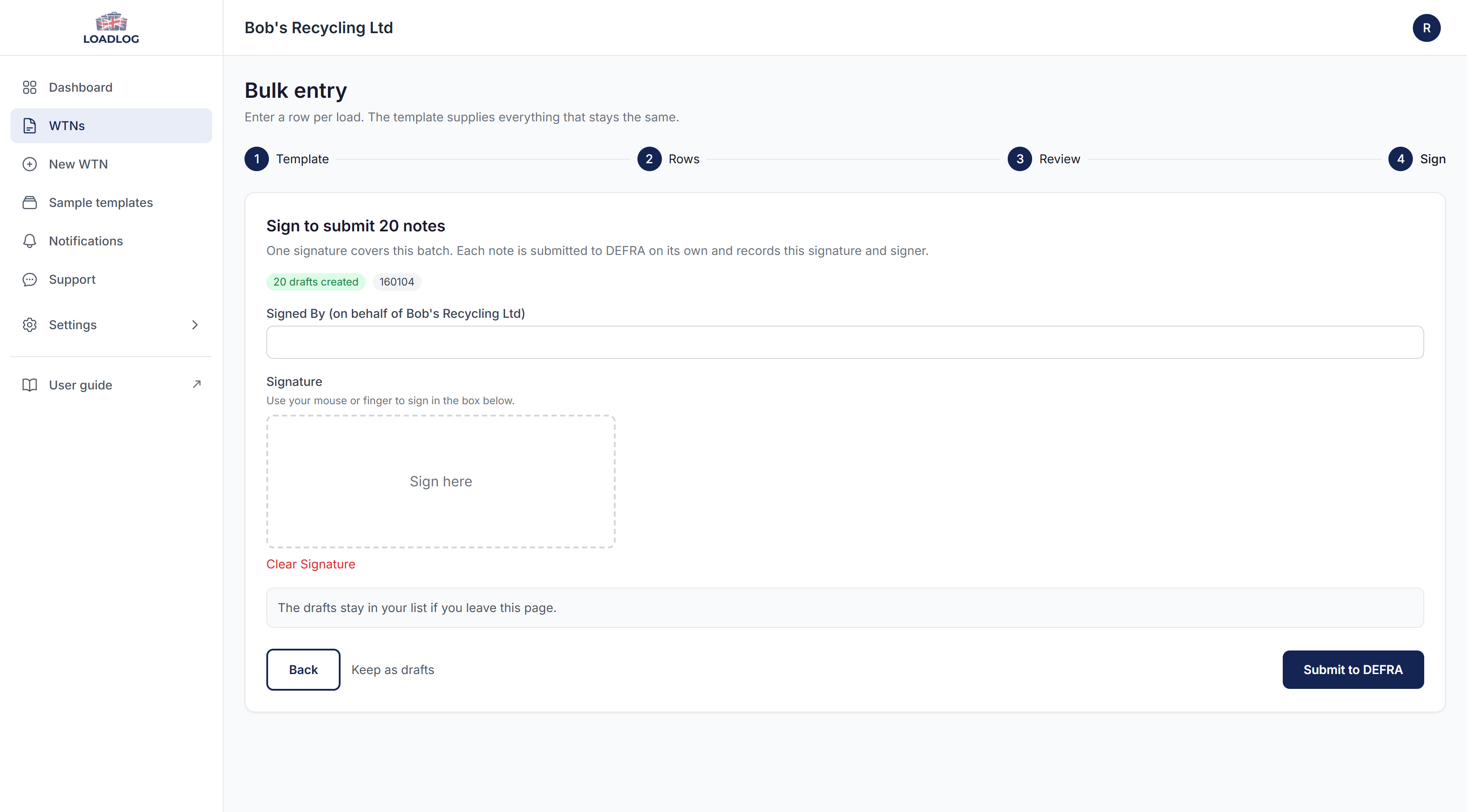The height and width of the screenshot is (812, 1467).
Task: Open the Notifications page
Action: pyautogui.click(x=111, y=241)
